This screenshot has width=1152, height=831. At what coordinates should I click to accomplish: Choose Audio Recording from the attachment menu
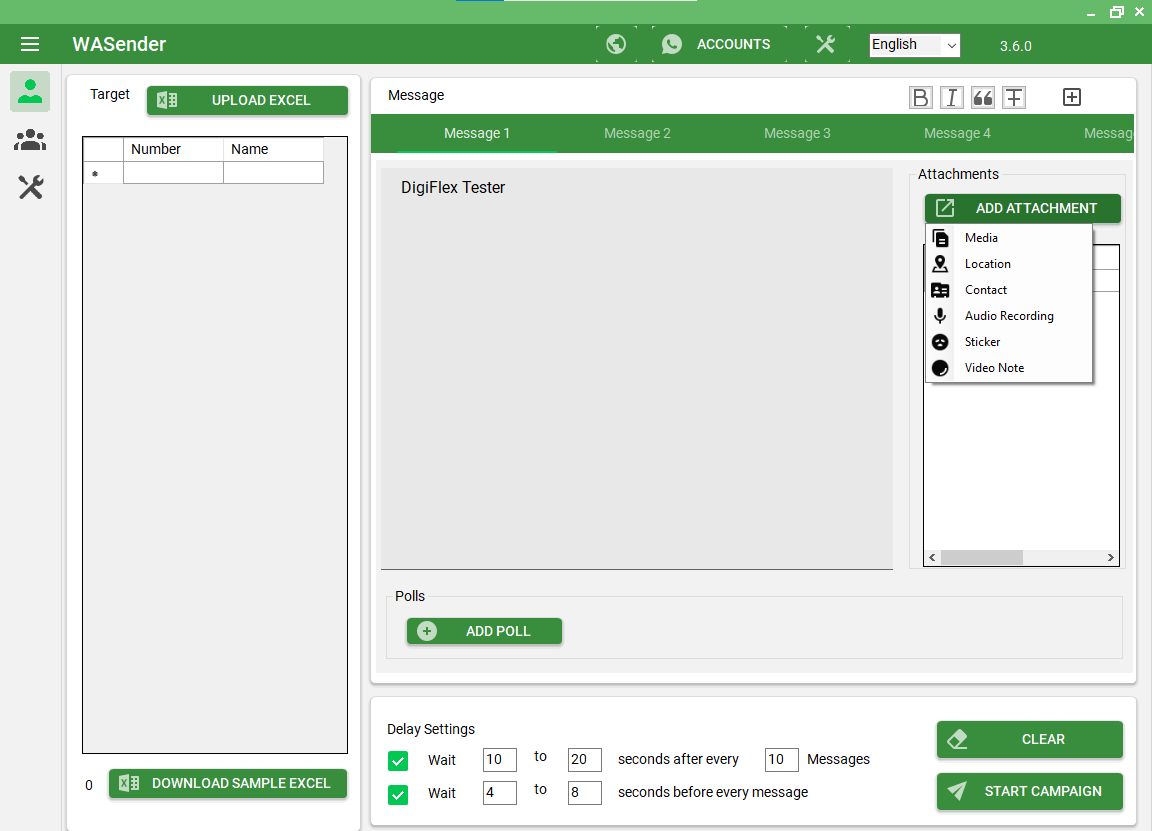(1009, 316)
